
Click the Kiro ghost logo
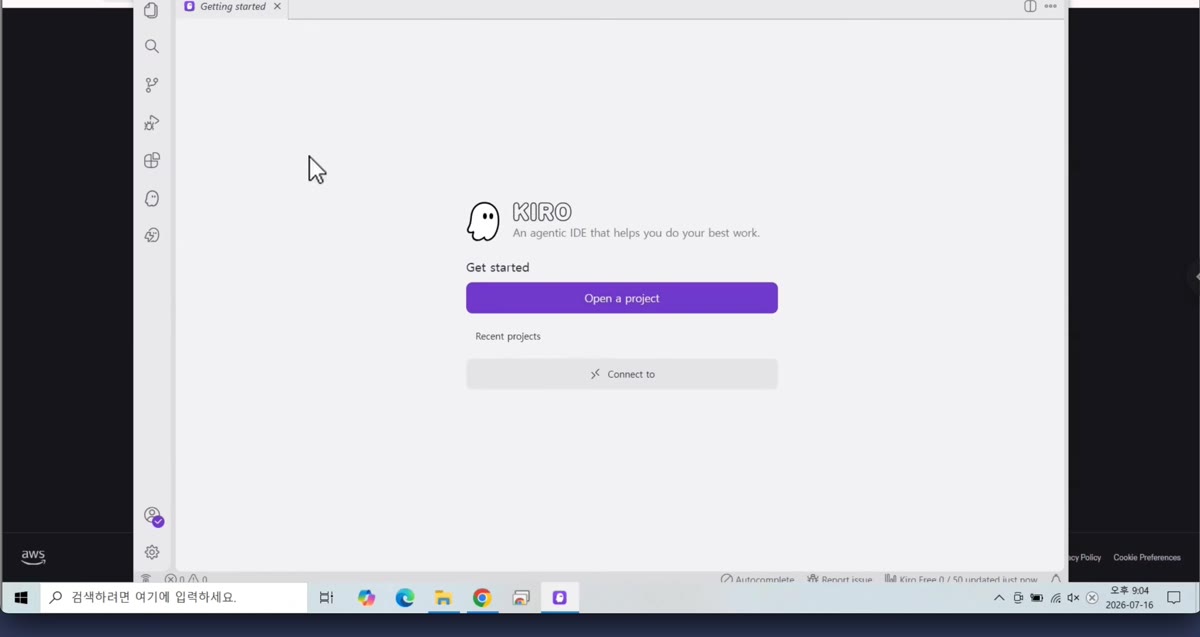(483, 222)
